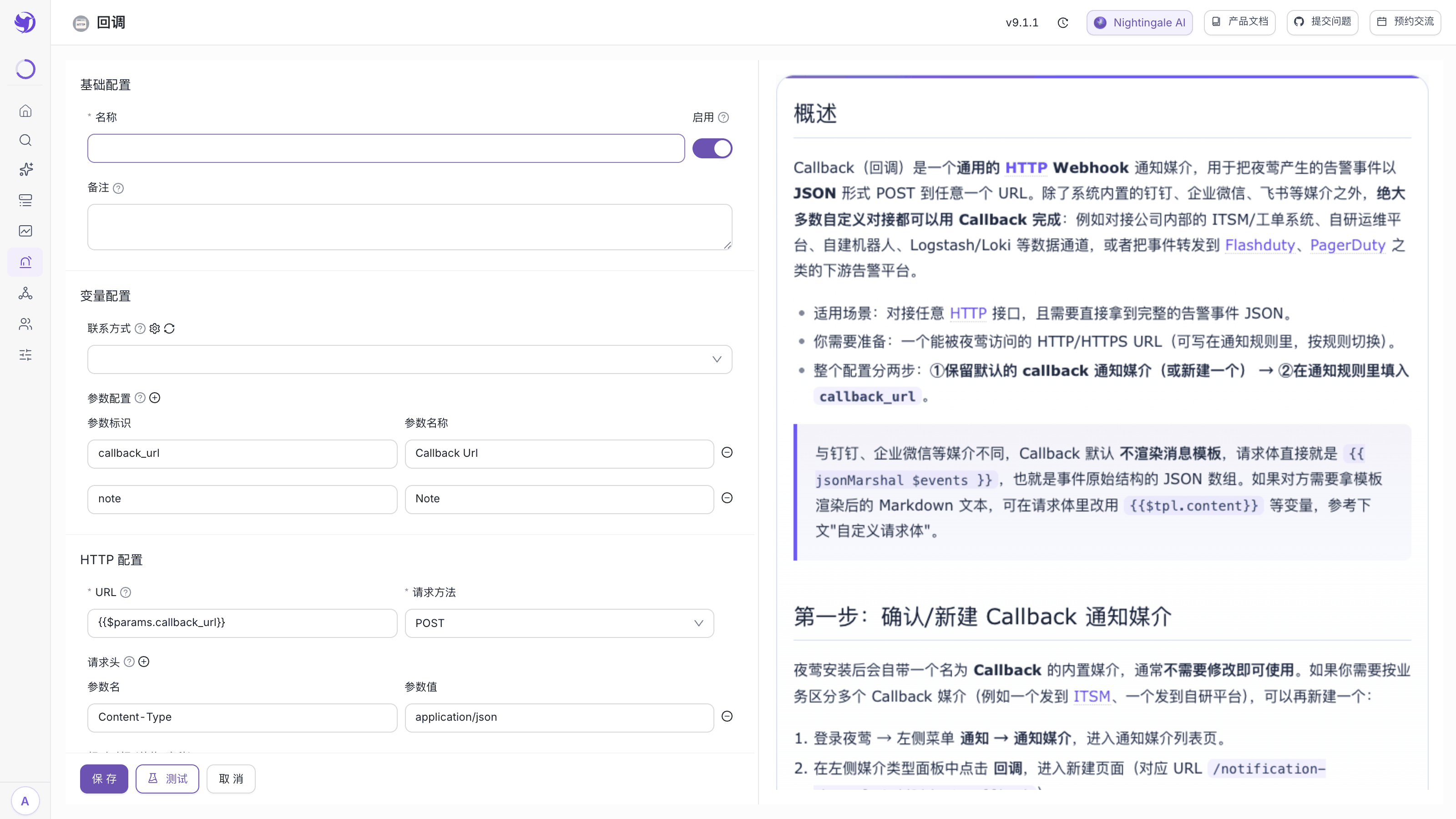This screenshot has height=819, width=1456.
Task: Open the AI sparkle icon in the sidebar
Action: pos(25,170)
